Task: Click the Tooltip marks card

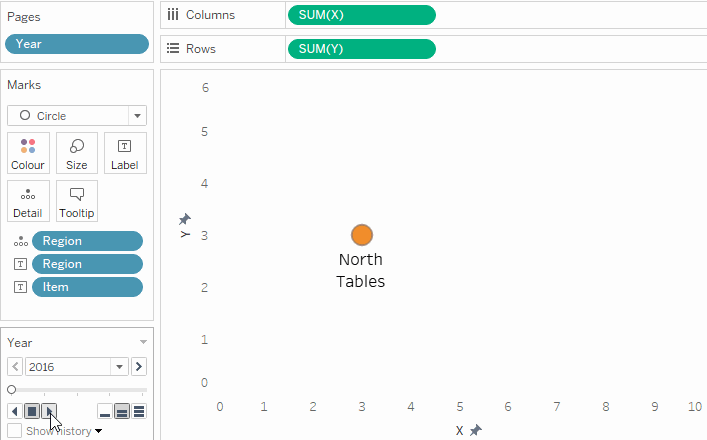Action: (77, 201)
